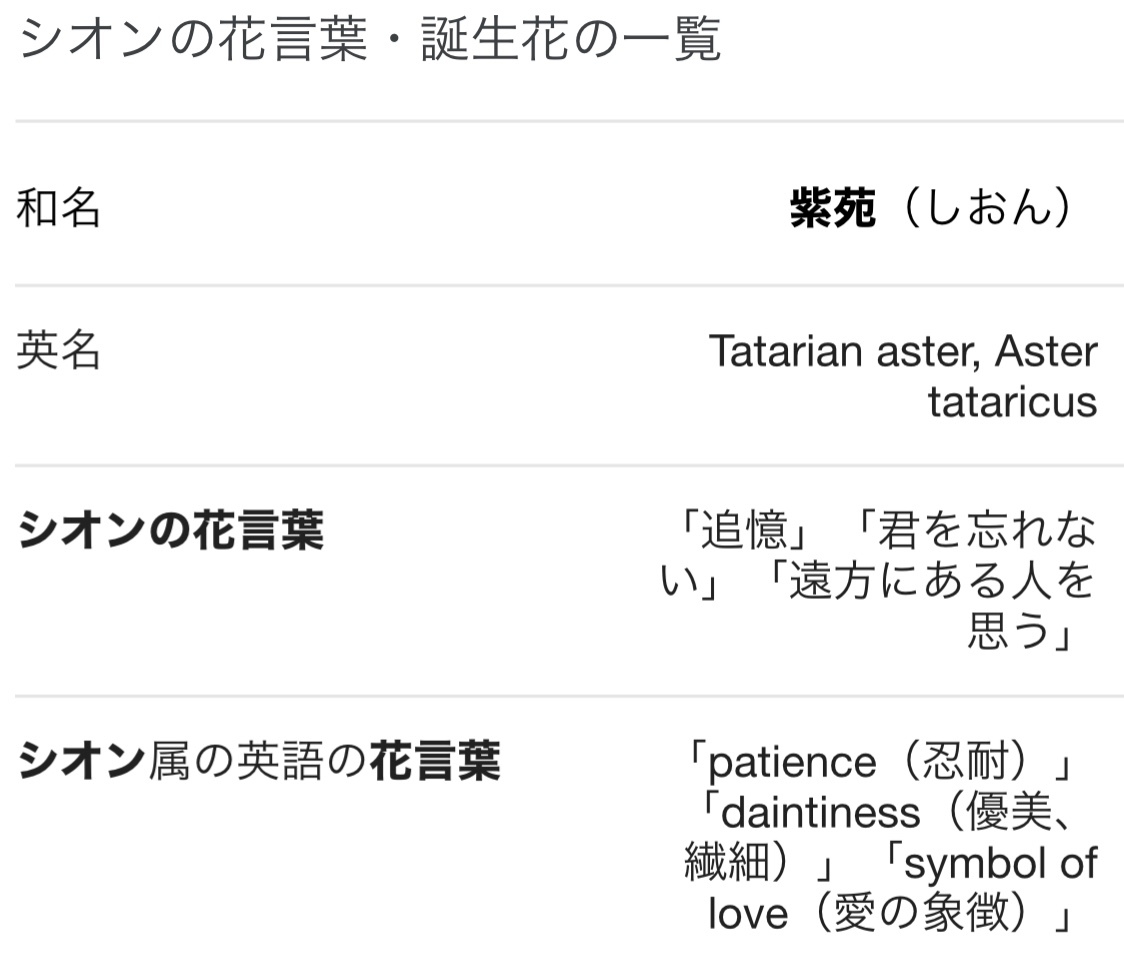The width and height of the screenshot is (1124, 959).
Task: Click the bold 紫苑 kanji name
Action: pos(832,210)
